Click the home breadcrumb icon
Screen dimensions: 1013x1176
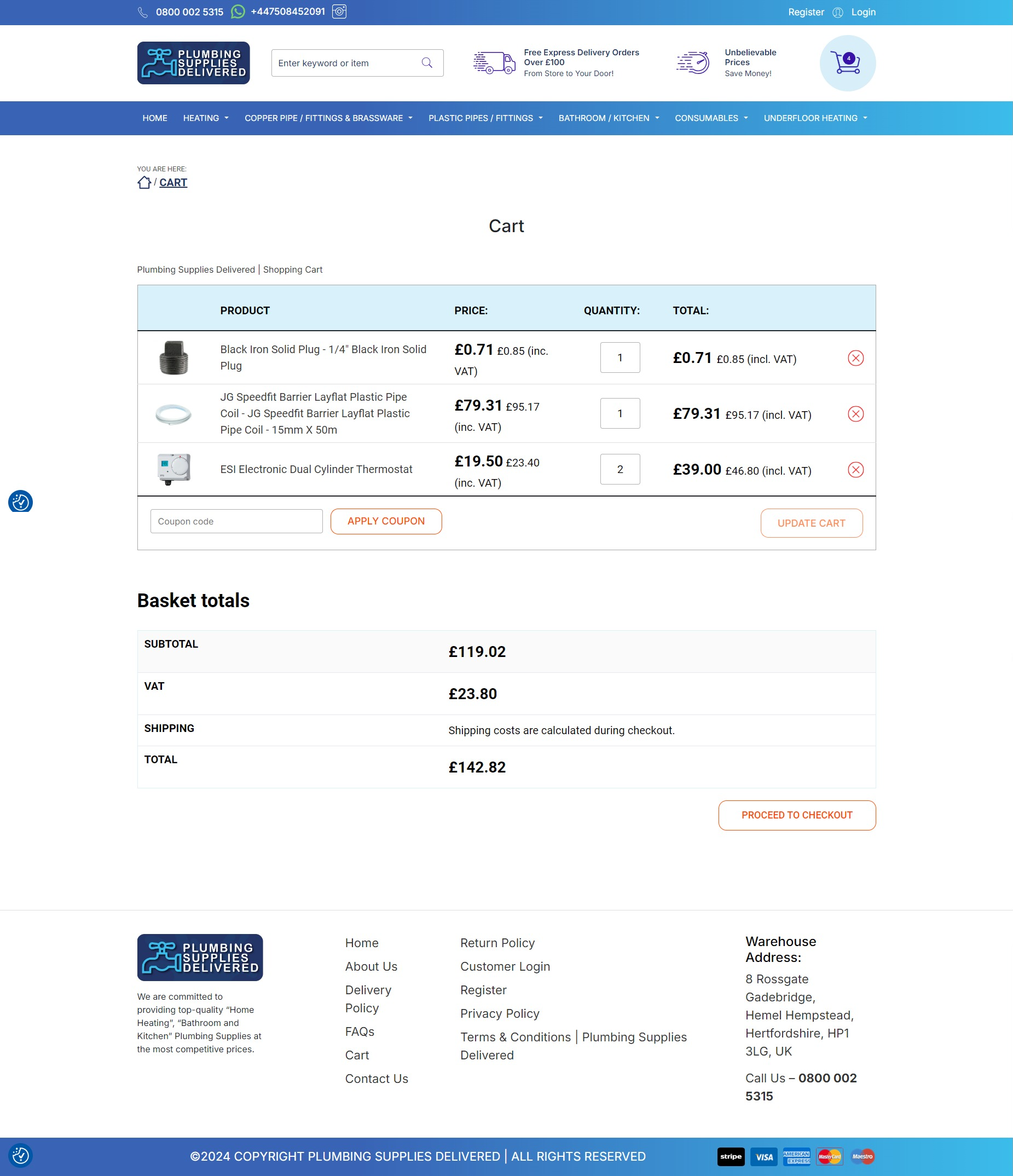144,182
